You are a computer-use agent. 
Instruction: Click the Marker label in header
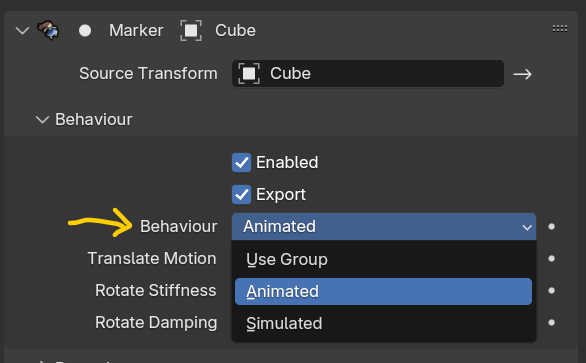[136, 31]
